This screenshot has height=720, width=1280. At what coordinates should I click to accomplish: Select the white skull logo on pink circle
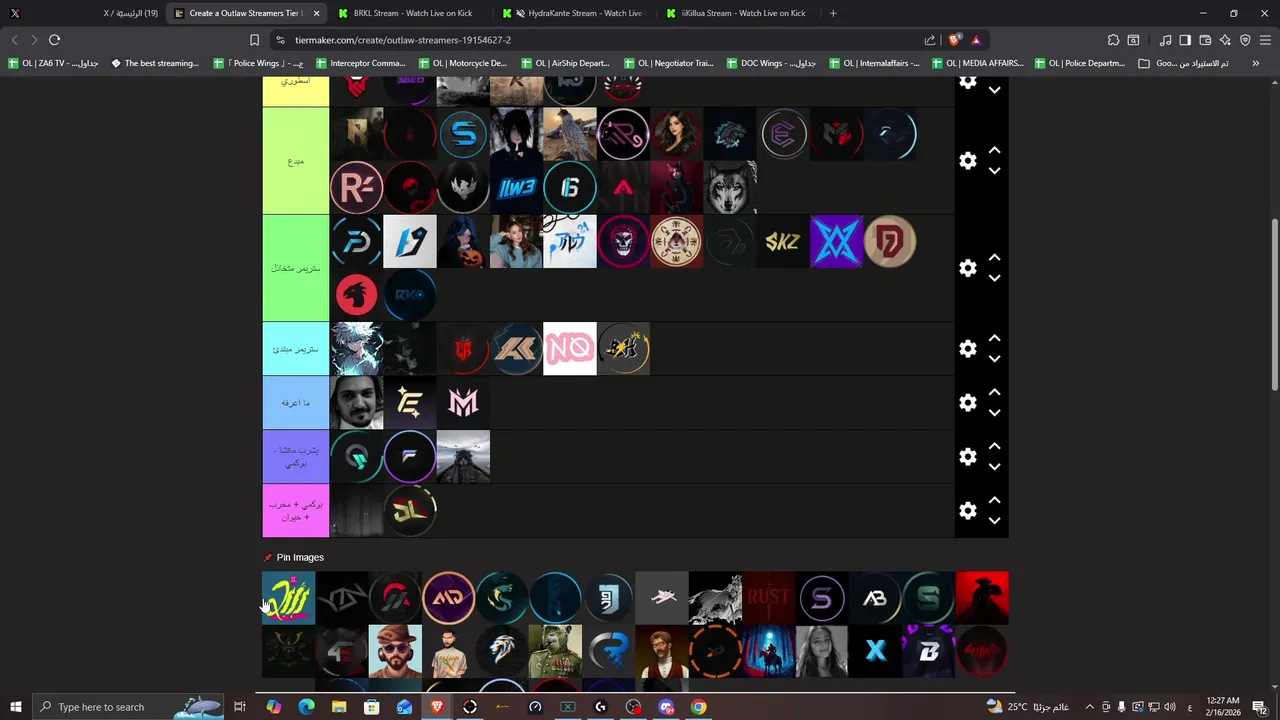click(x=623, y=242)
